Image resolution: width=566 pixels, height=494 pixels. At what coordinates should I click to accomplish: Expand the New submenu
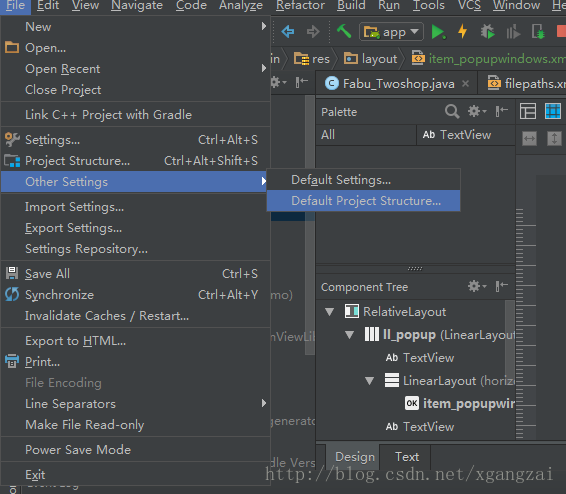tap(136, 27)
